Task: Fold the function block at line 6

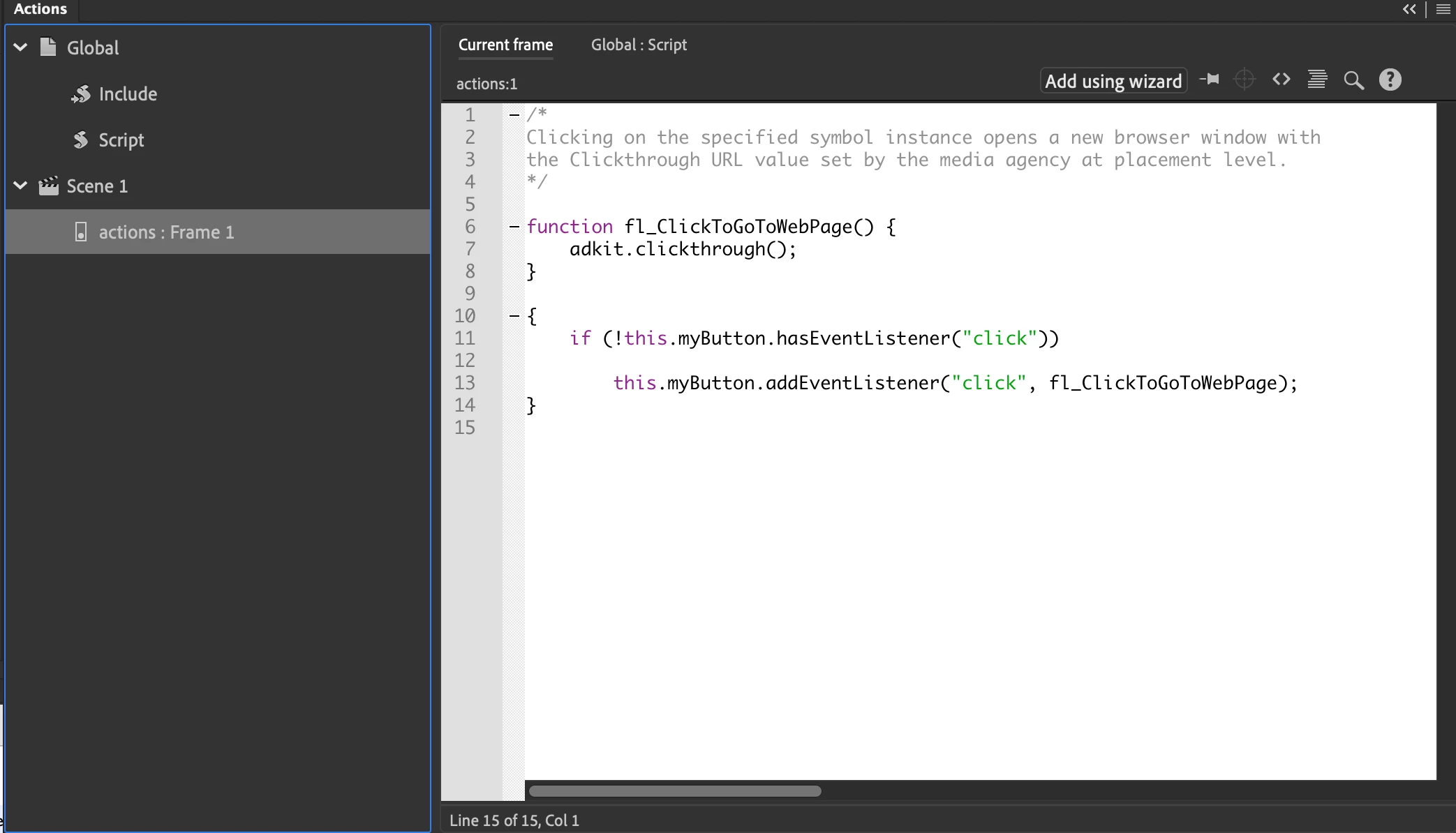Action: click(x=514, y=226)
